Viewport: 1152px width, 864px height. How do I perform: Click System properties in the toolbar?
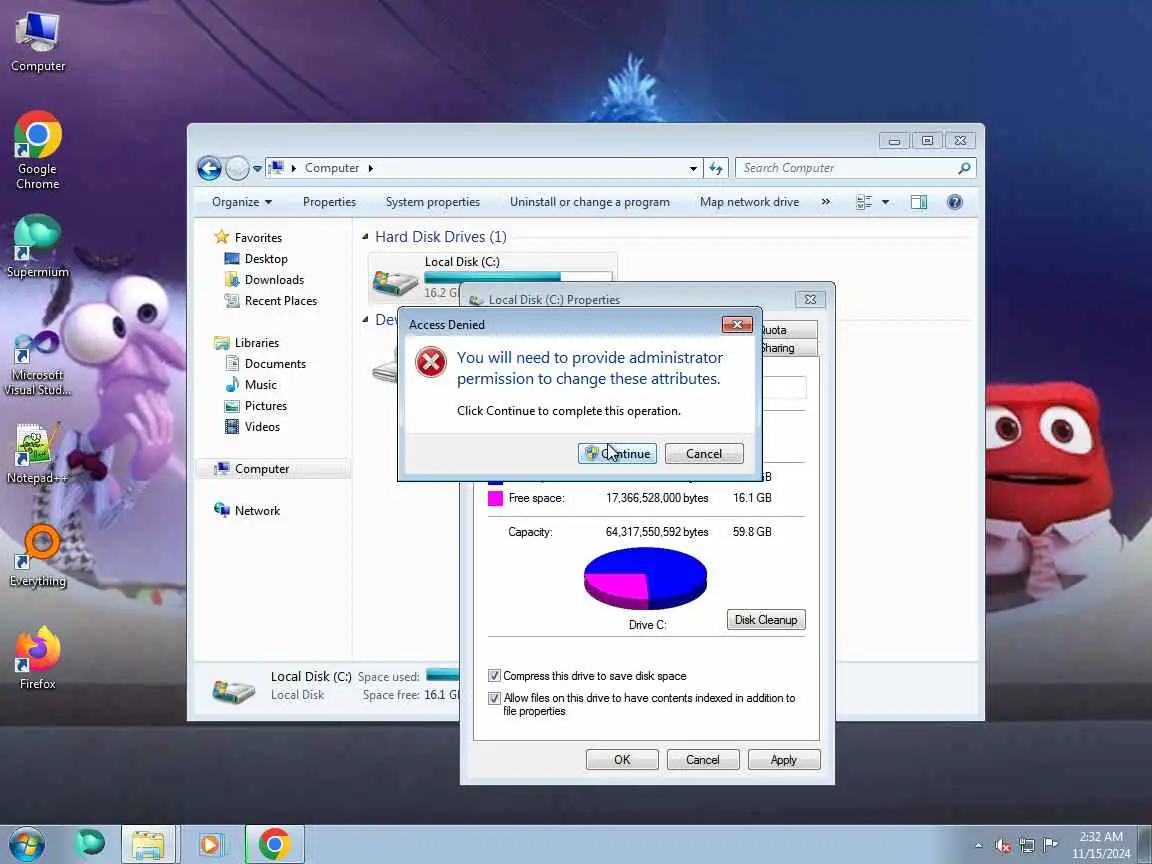coord(433,202)
